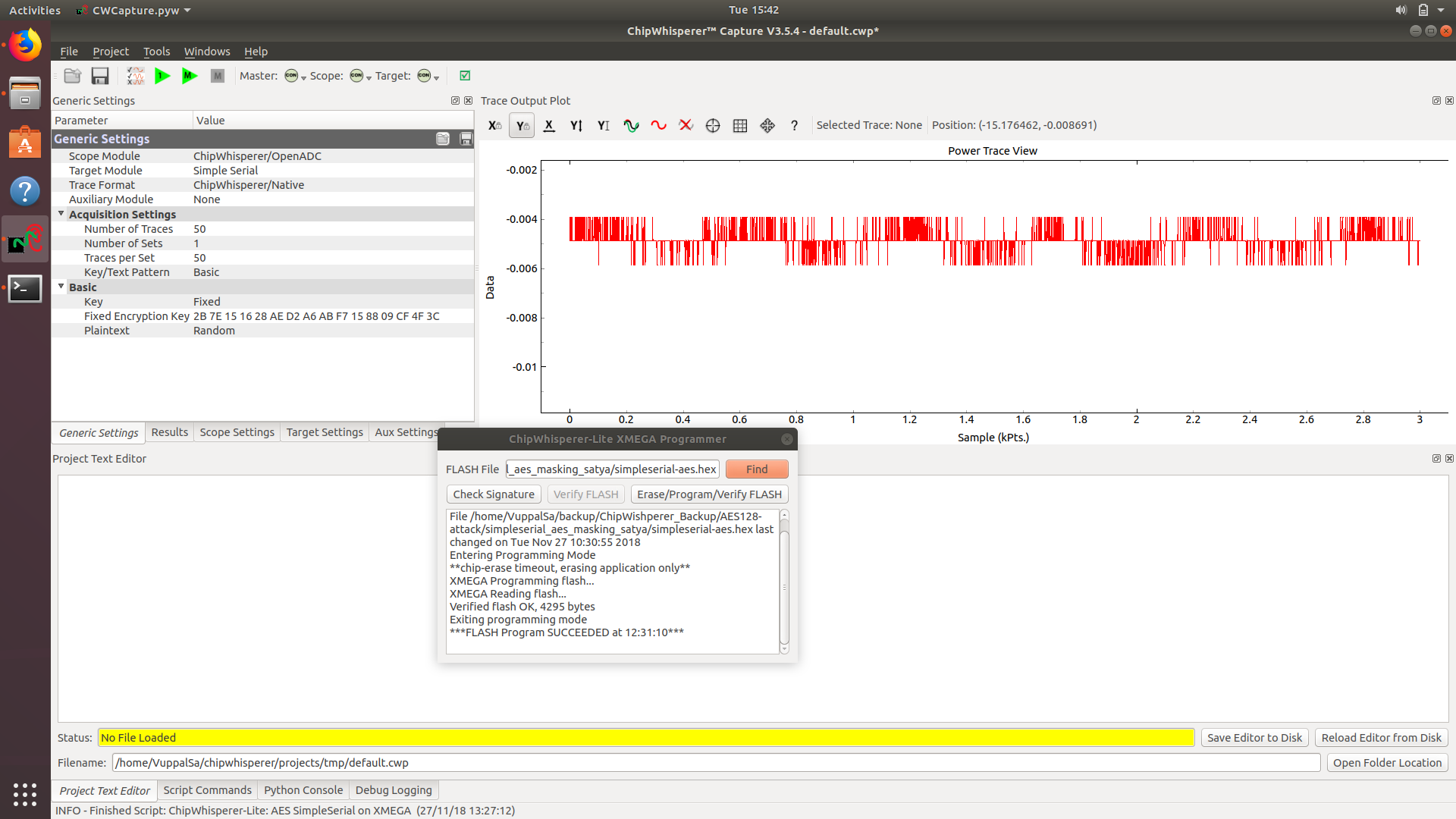
Task: Collapse the Basic settings group
Action: click(x=61, y=287)
